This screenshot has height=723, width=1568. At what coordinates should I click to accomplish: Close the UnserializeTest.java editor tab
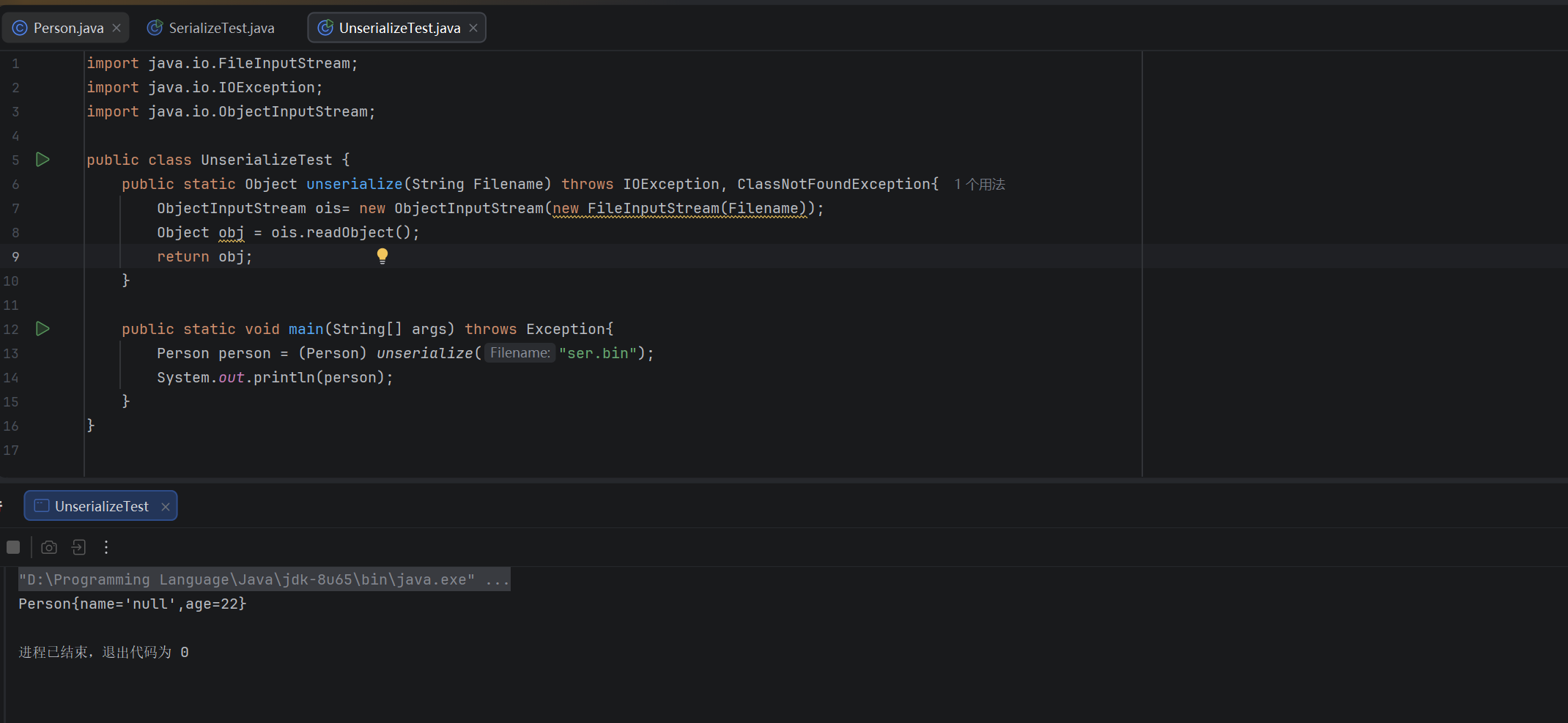click(x=473, y=28)
